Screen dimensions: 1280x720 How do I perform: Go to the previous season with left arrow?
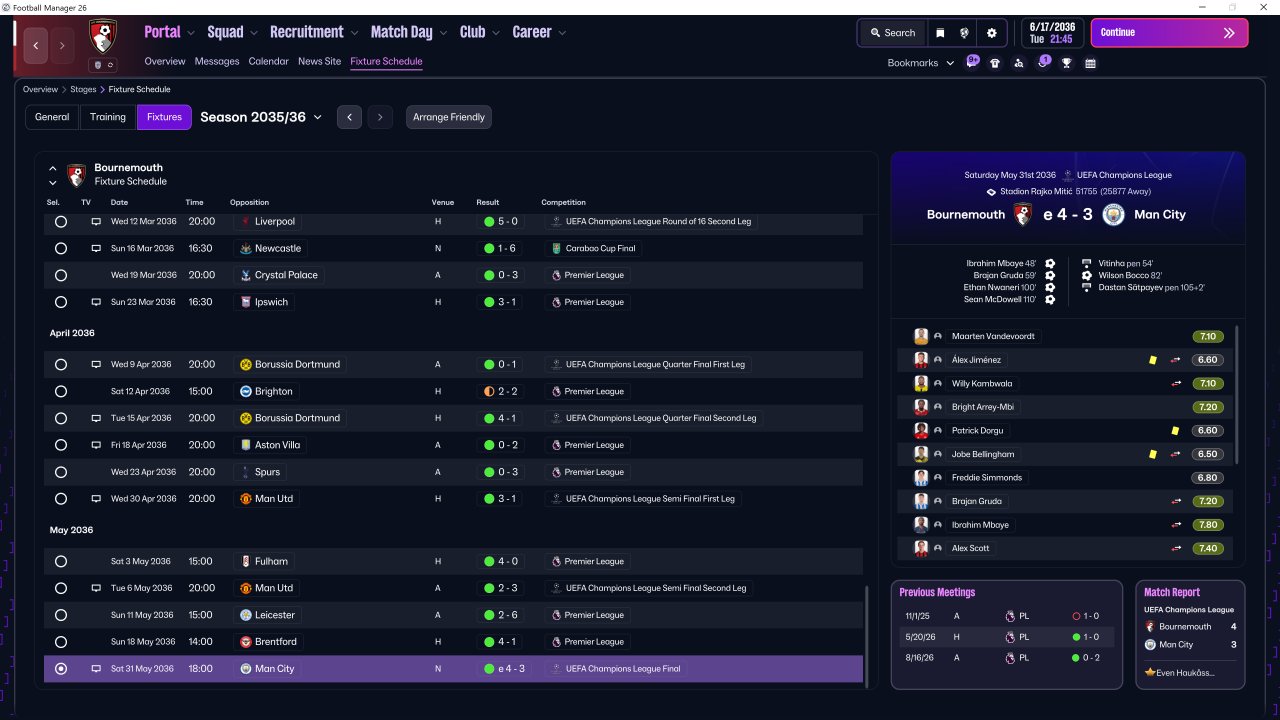349,117
